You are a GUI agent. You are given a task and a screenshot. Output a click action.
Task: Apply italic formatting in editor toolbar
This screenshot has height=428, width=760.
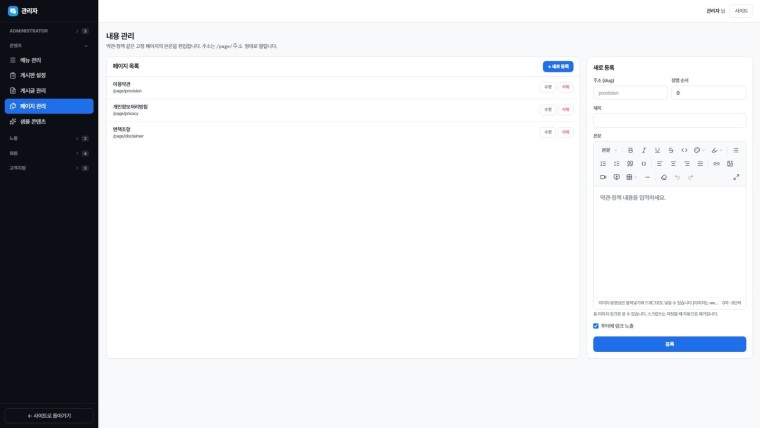point(644,150)
